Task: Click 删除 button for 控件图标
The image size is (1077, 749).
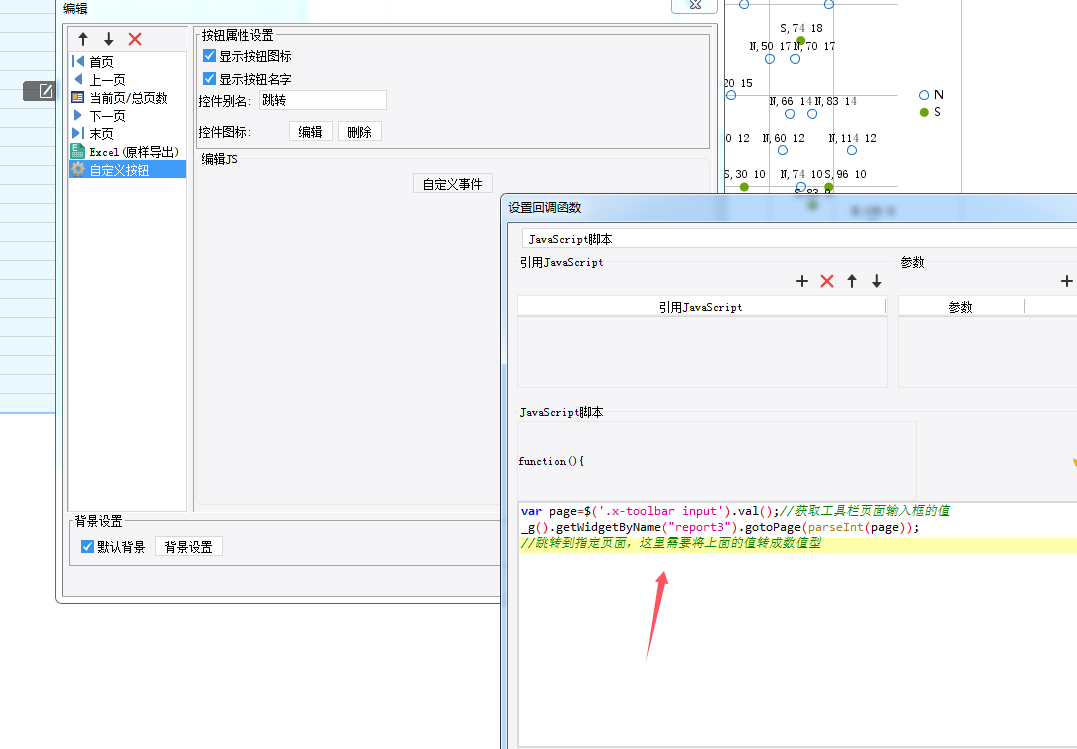Action: pyautogui.click(x=359, y=131)
